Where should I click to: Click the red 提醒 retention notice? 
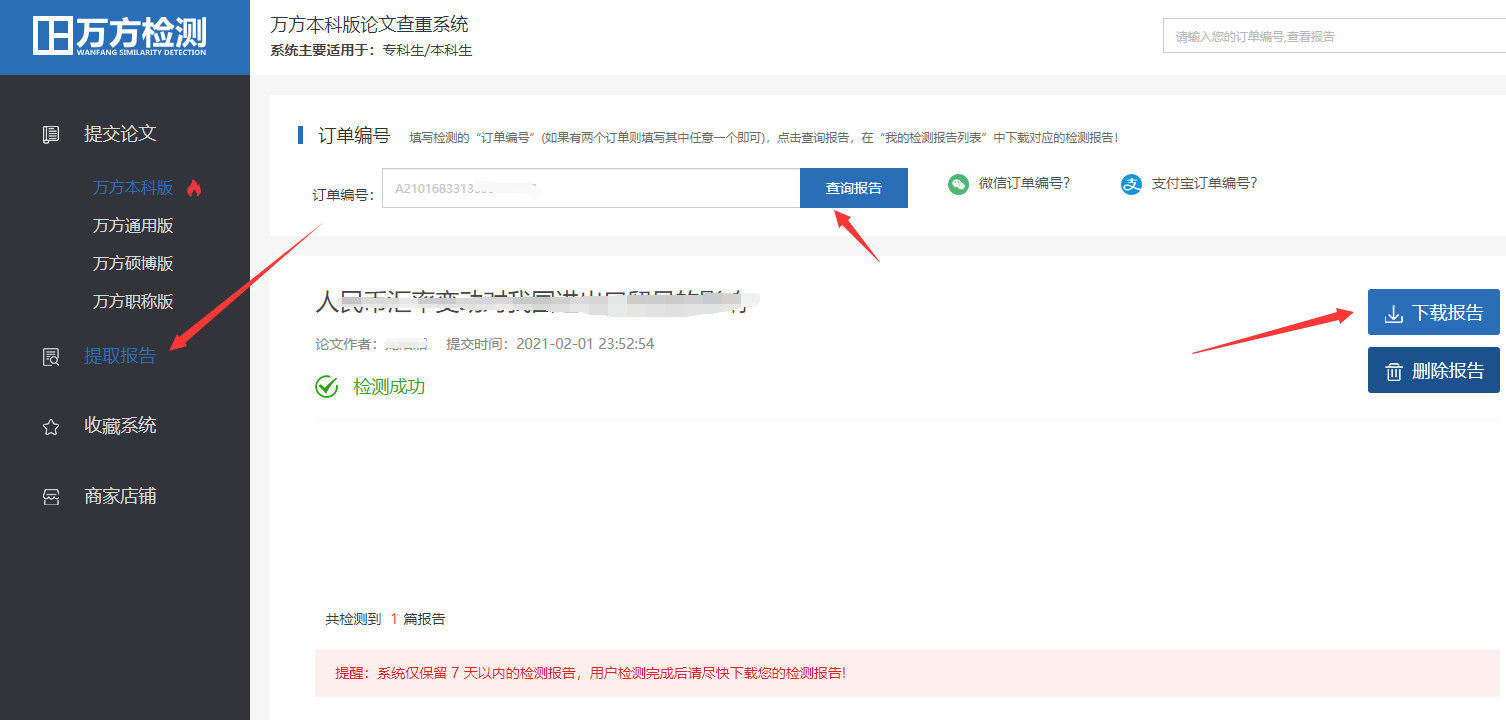907,673
